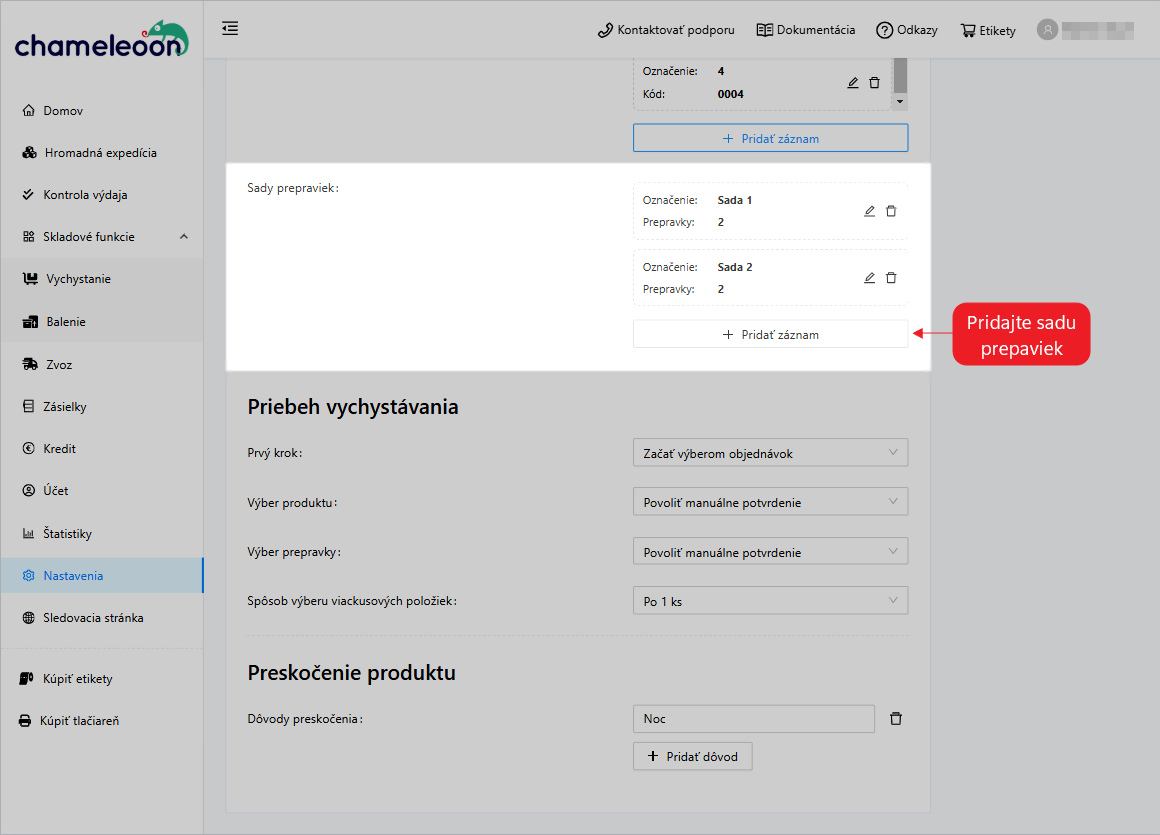Open Hromadná expedícia from the sidebar
The height and width of the screenshot is (835, 1160).
click(x=96, y=152)
